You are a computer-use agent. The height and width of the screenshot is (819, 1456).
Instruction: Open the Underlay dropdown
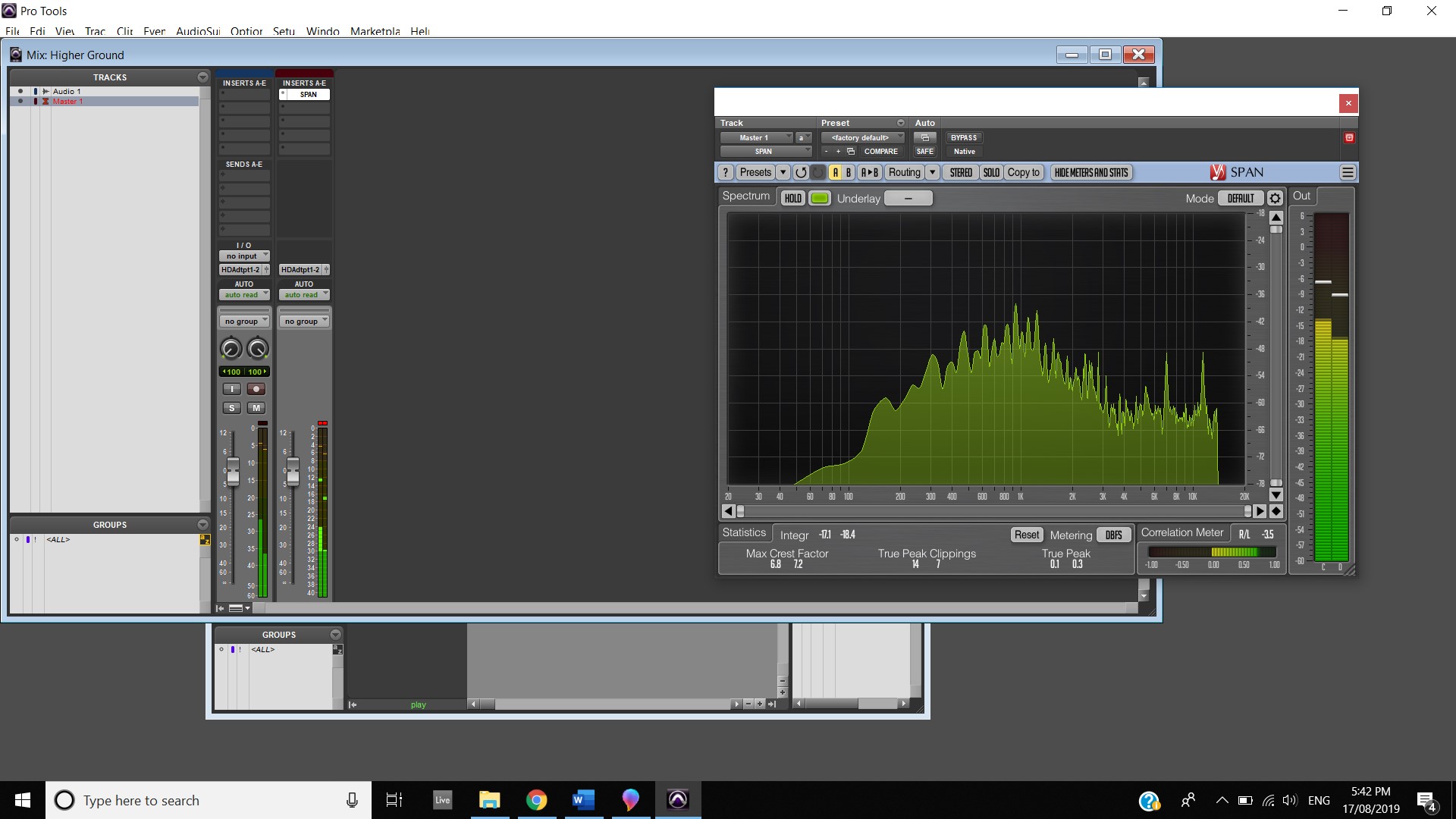coord(908,198)
